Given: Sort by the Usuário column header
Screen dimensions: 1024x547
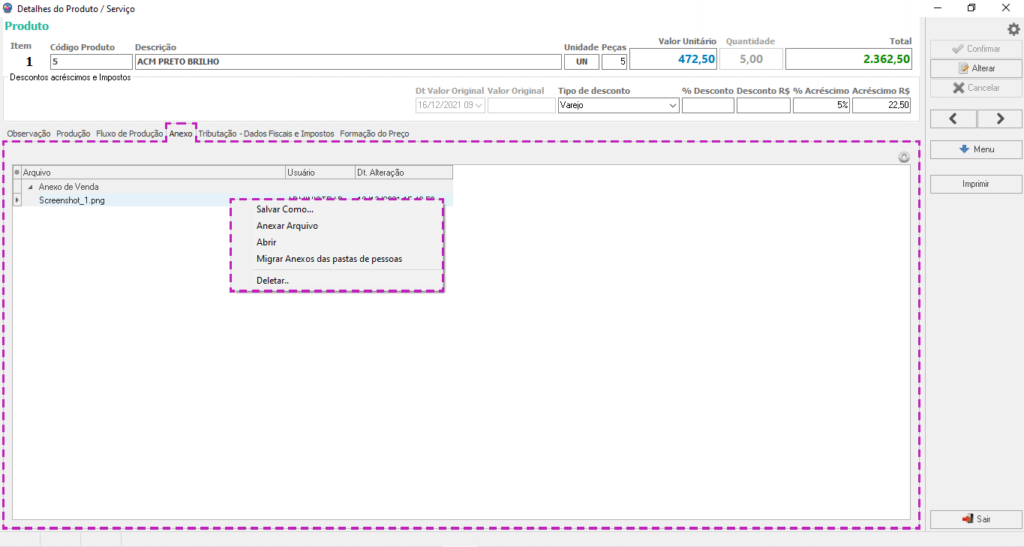Looking at the screenshot, I should pyautogui.click(x=319, y=173).
